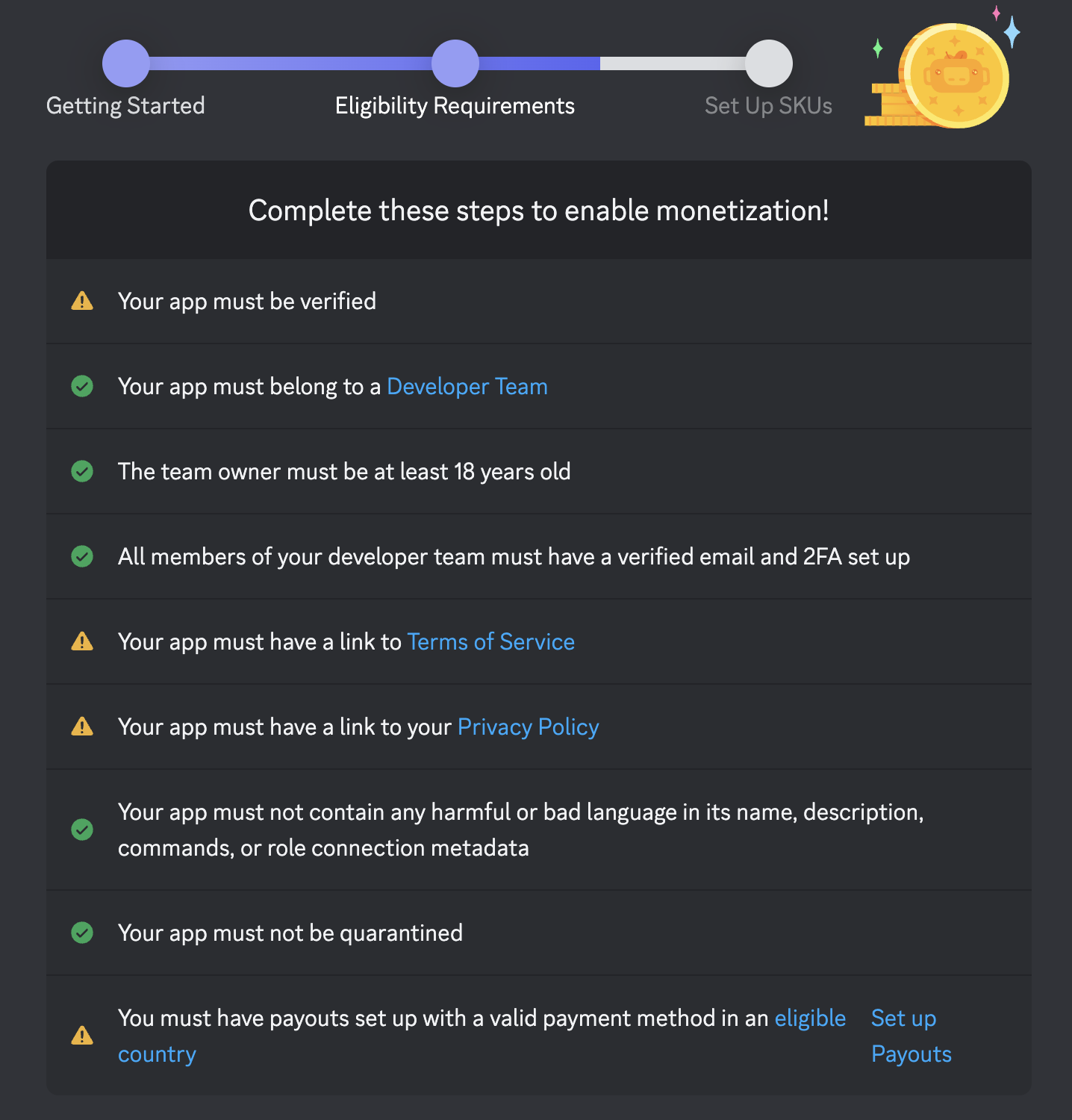Viewport: 1072px width, 1120px height.
Task: Open the Privacy Policy link
Action: tap(529, 727)
